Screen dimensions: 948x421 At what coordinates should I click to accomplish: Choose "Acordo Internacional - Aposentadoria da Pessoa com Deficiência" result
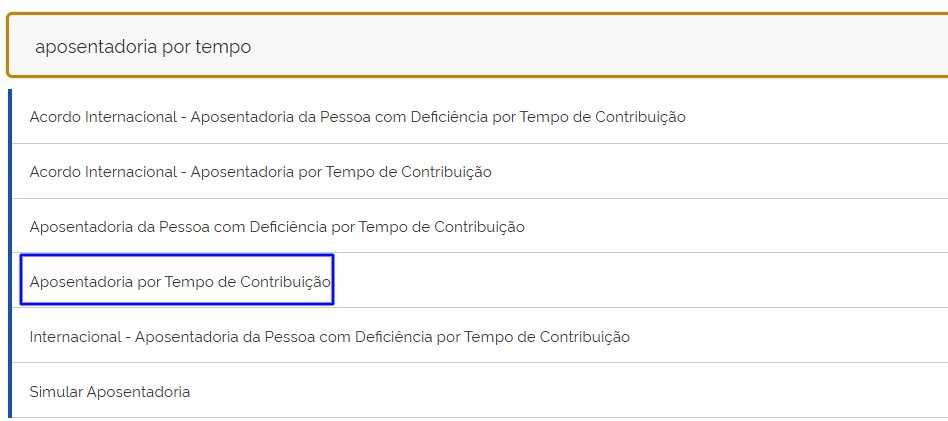[x=357, y=117]
